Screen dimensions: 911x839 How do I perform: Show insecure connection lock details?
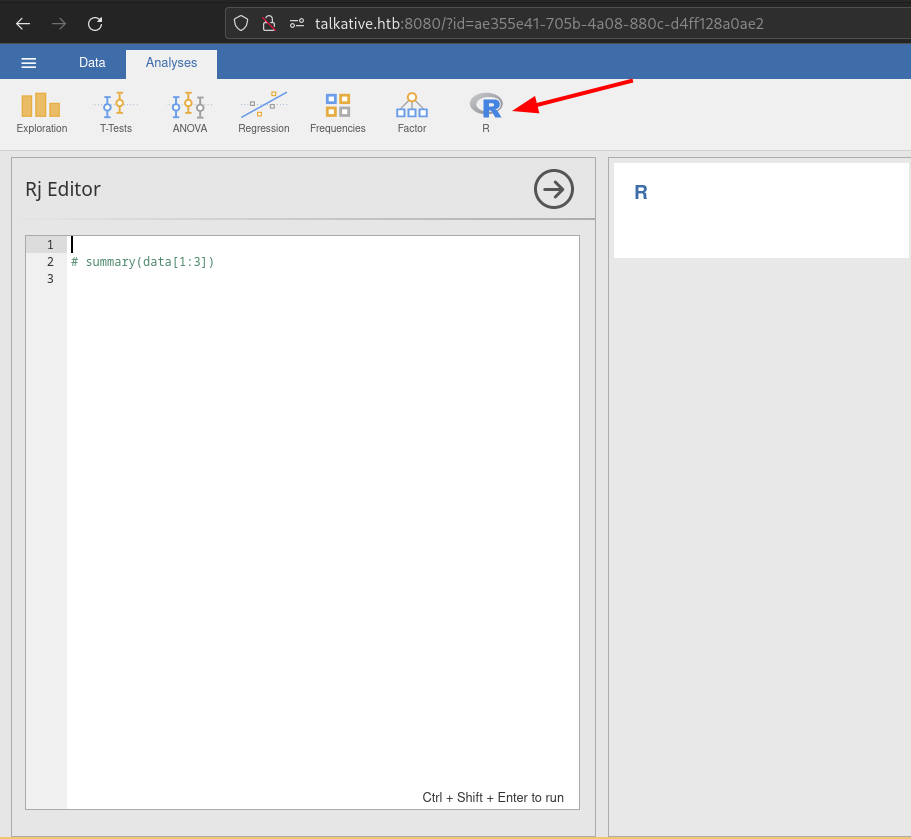point(268,23)
